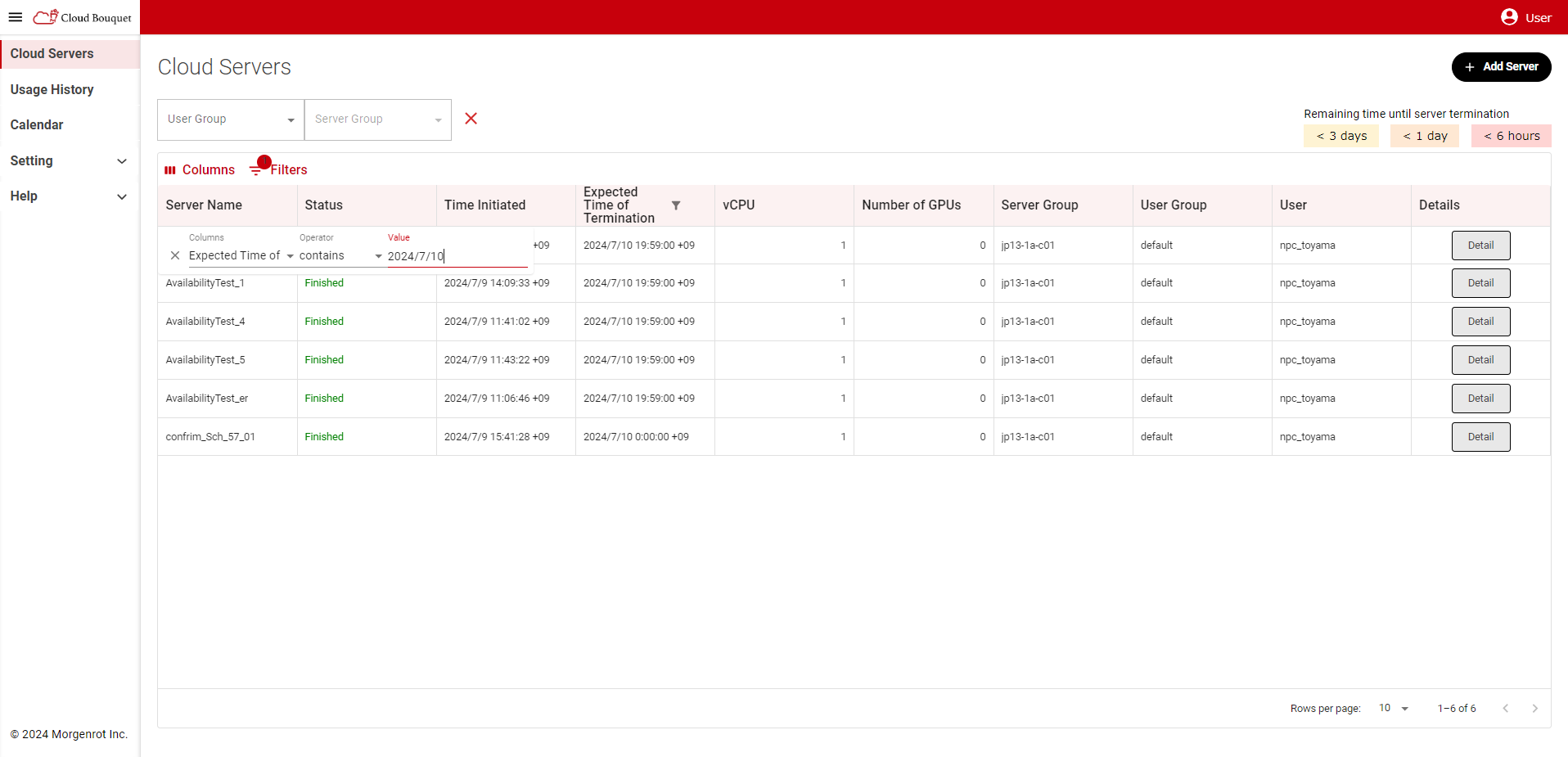Screen dimensions: 1568x757
Task: Expand the Setting sidebar menu
Action: (70, 161)
